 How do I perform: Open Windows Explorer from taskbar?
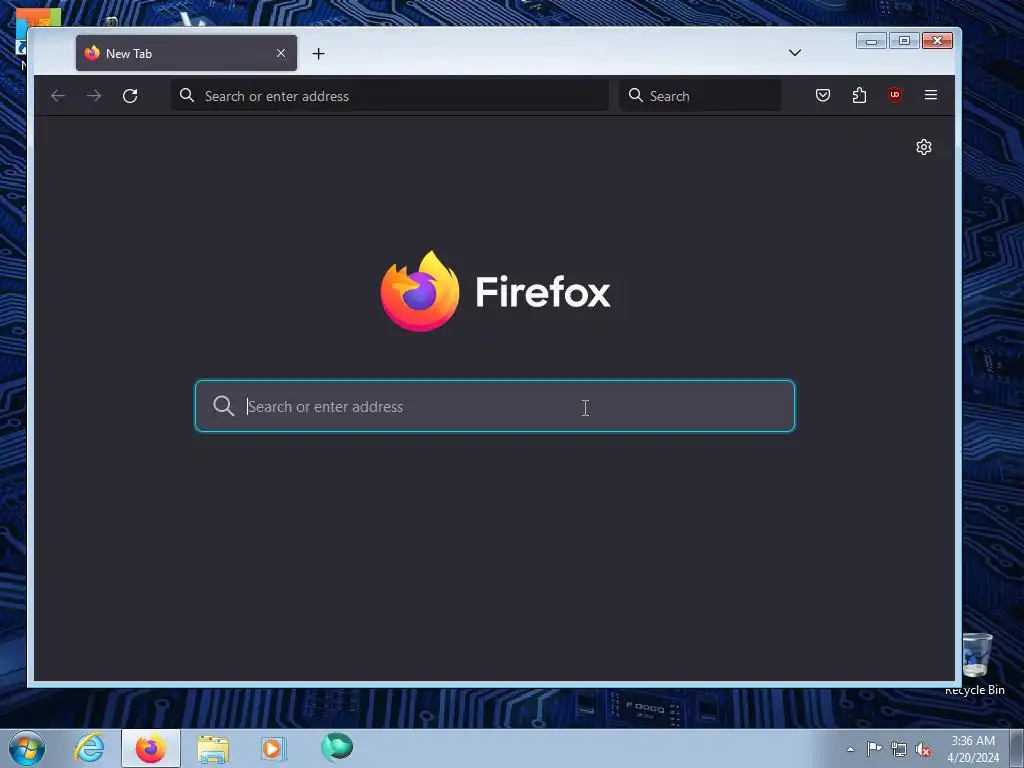(x=213, y=748)
